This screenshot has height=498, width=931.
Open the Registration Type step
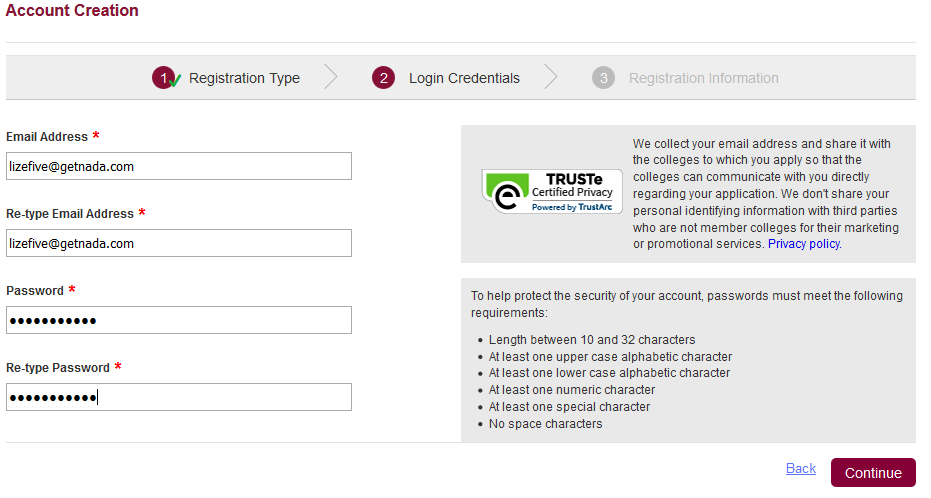(244, 78)
